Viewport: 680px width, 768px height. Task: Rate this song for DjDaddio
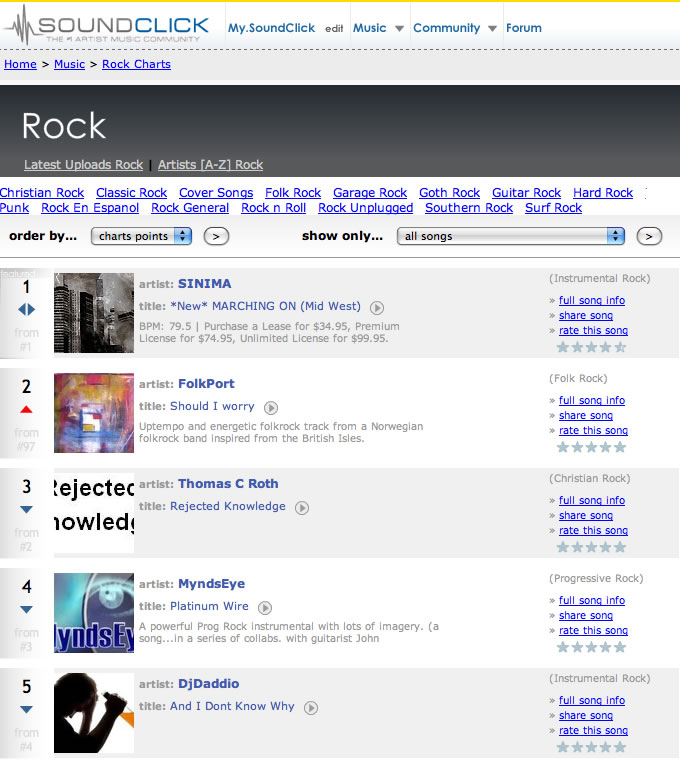point(593,730)
